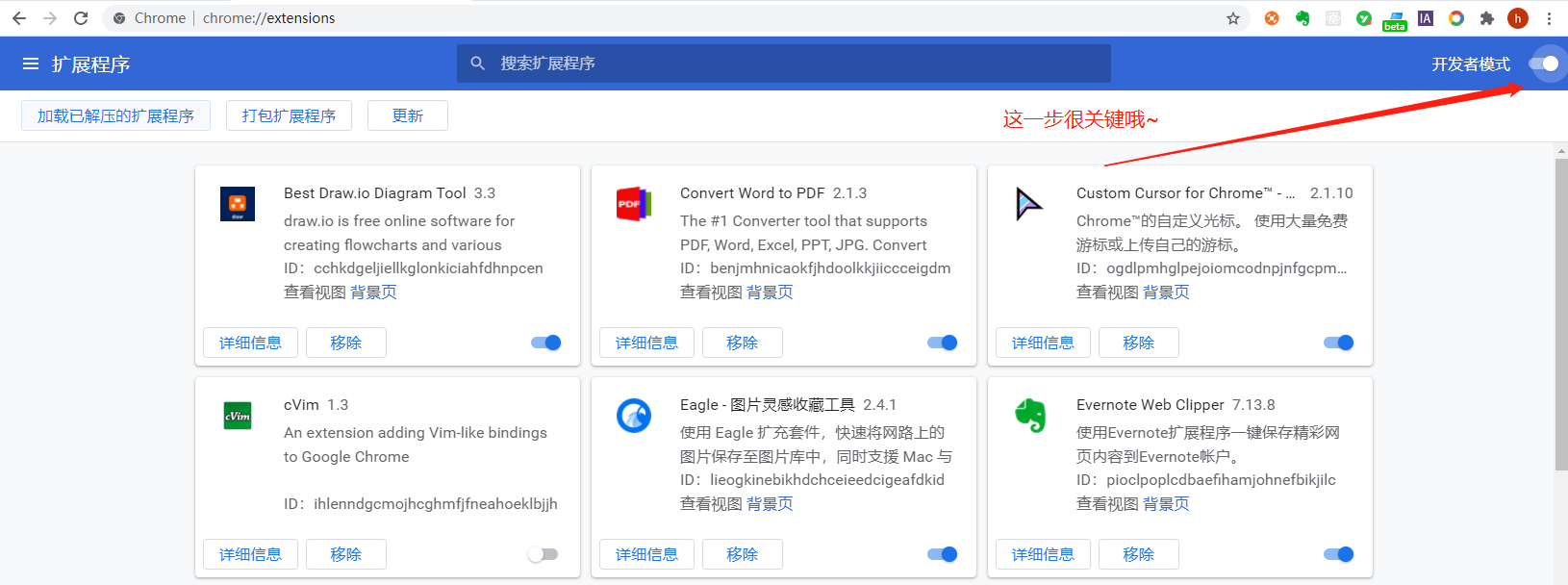The image size is (1568, 585).
Task: Focus the 搜索扩展程序 search field
Action: click(784, 64)
